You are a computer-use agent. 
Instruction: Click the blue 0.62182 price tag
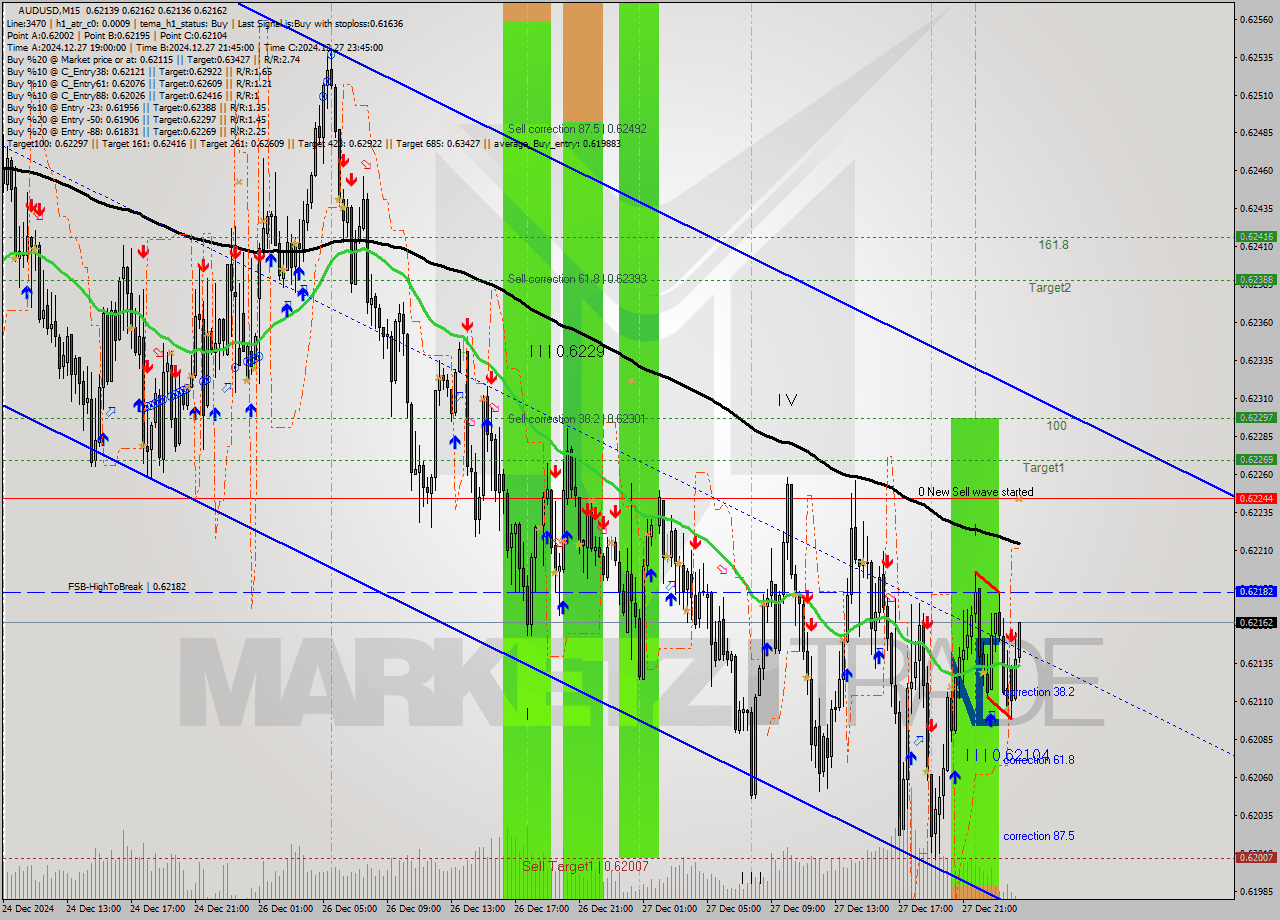[x=1256, y=592]
